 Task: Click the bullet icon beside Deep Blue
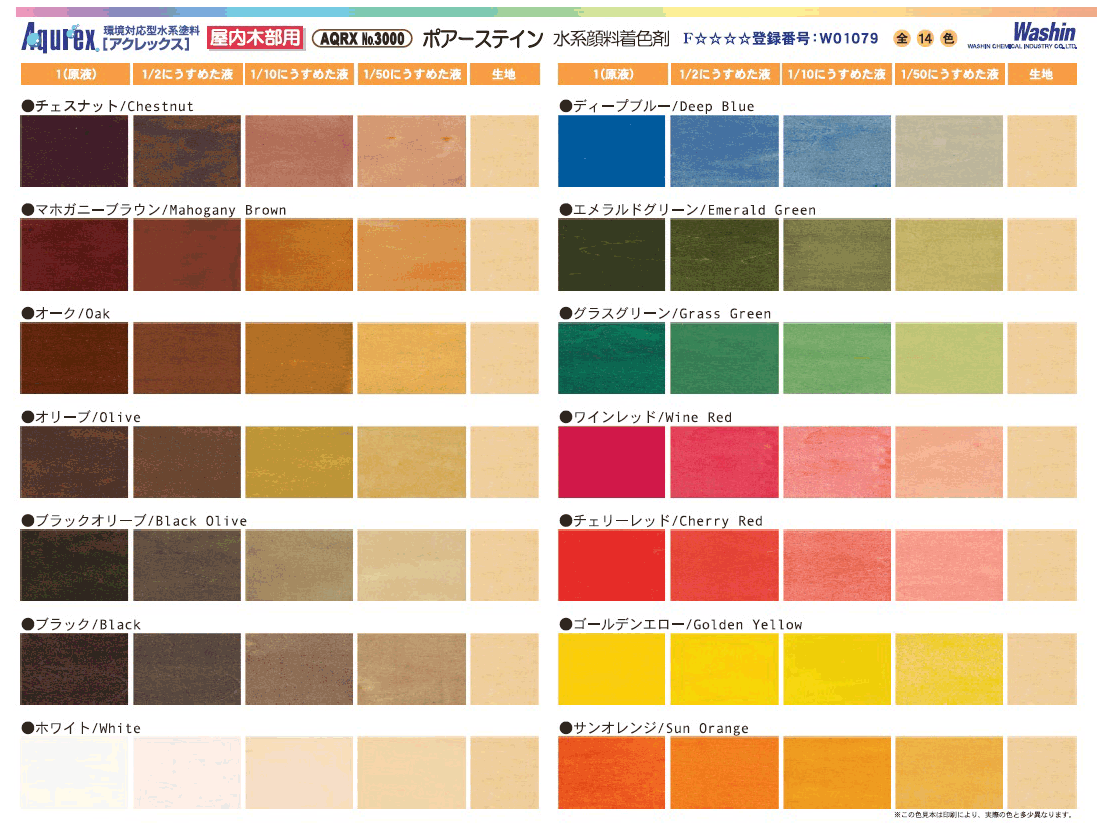(x=565, y=105)
